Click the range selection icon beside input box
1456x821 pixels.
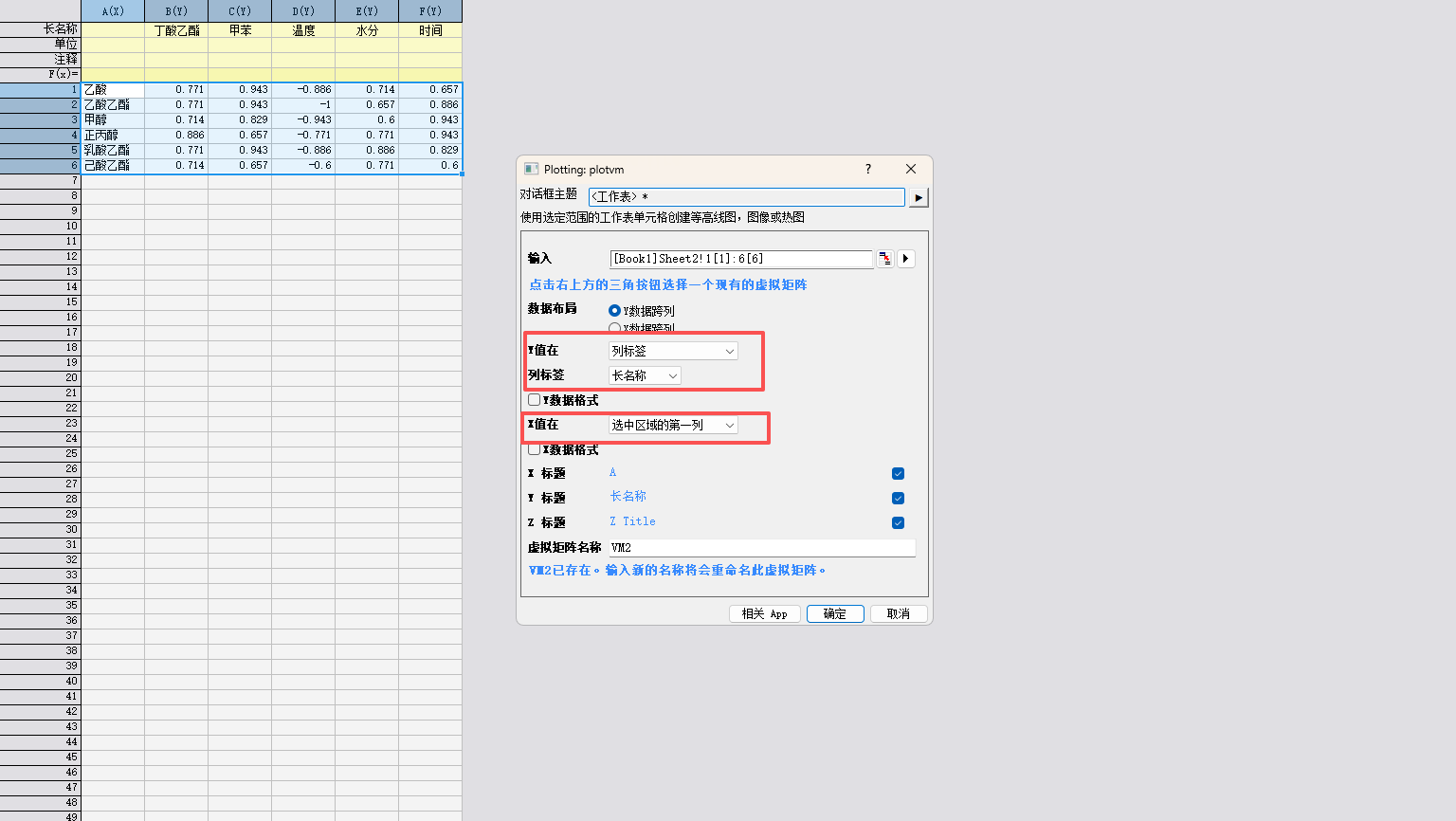pyautogui.click(x=884, y=259)
